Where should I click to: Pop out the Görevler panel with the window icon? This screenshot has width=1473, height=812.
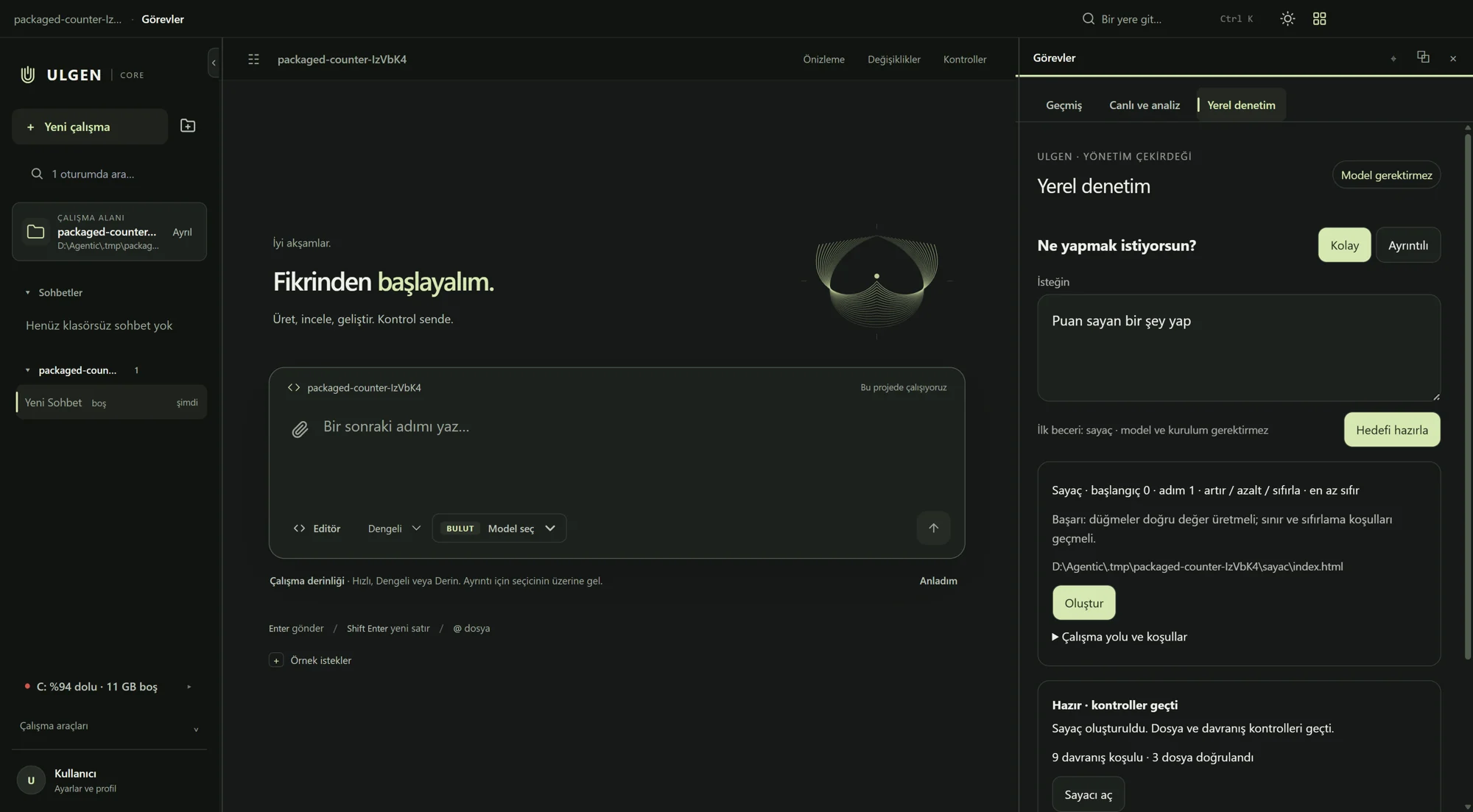(1423, 57)
